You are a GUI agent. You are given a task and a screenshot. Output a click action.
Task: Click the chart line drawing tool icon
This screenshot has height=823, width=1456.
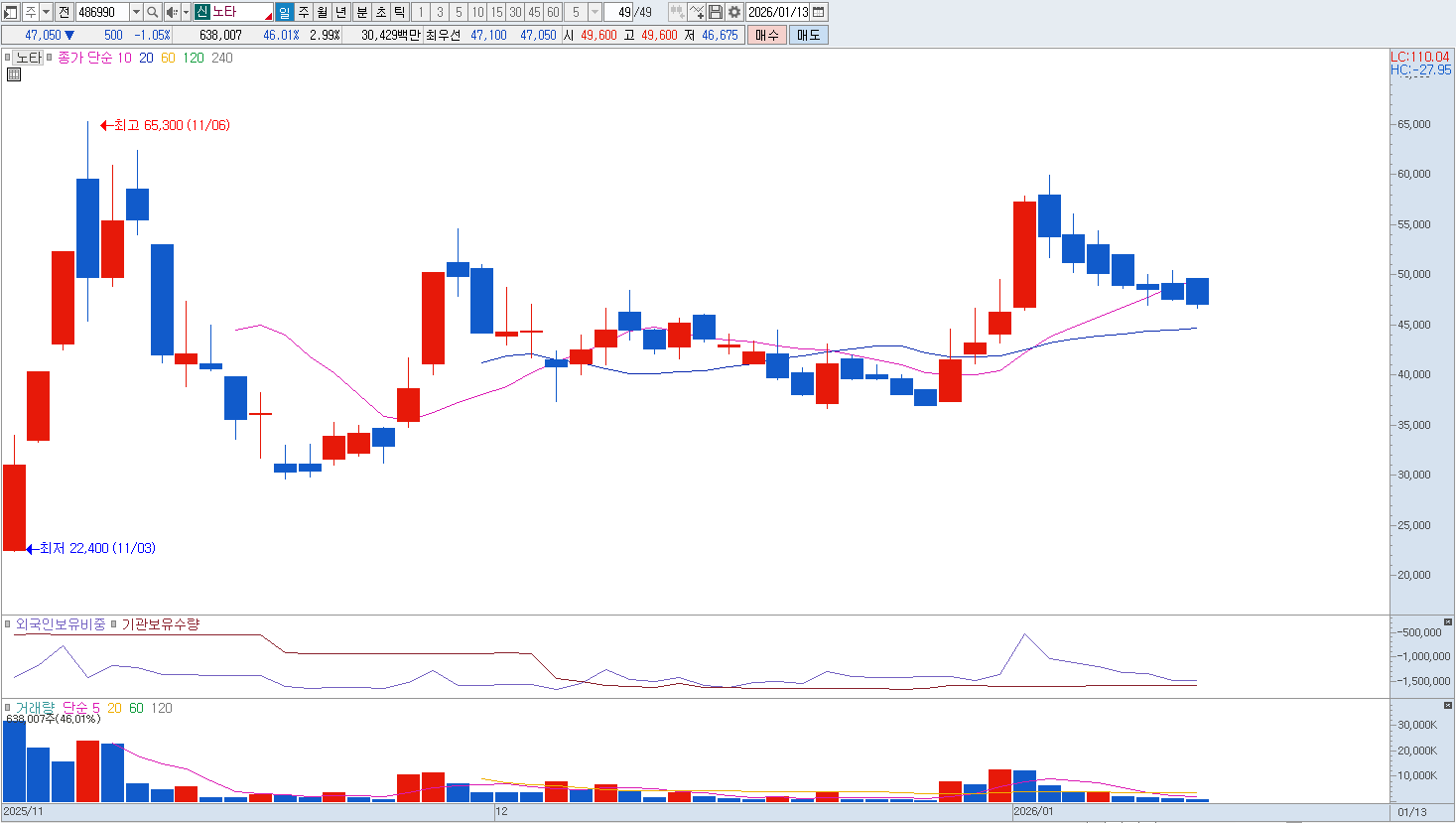tap(697, 12)
